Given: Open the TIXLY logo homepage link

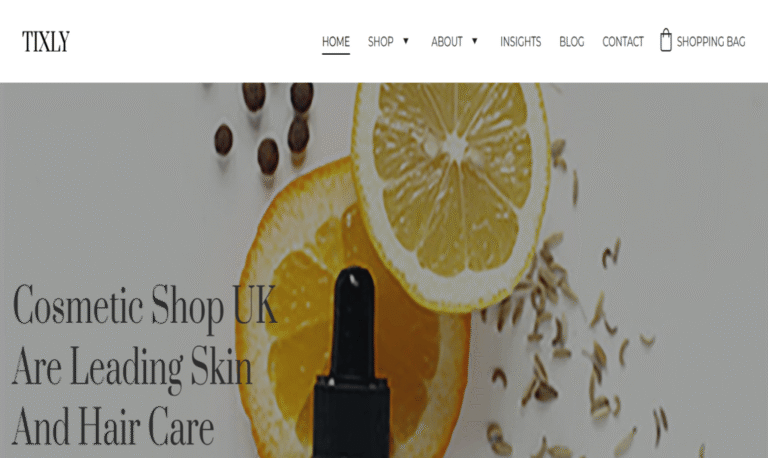Looking at the screenshot, I should 46,42.
